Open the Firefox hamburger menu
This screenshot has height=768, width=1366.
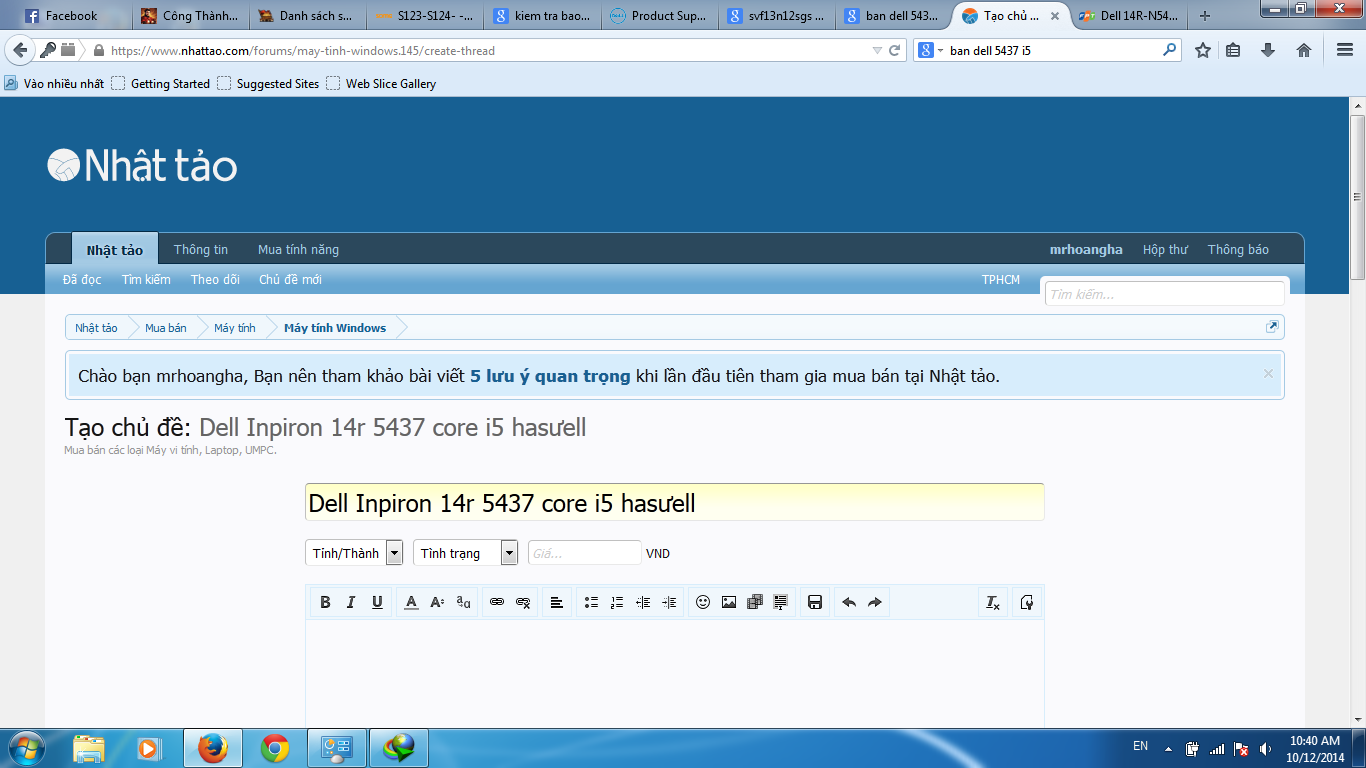[x=1345, y=50]
